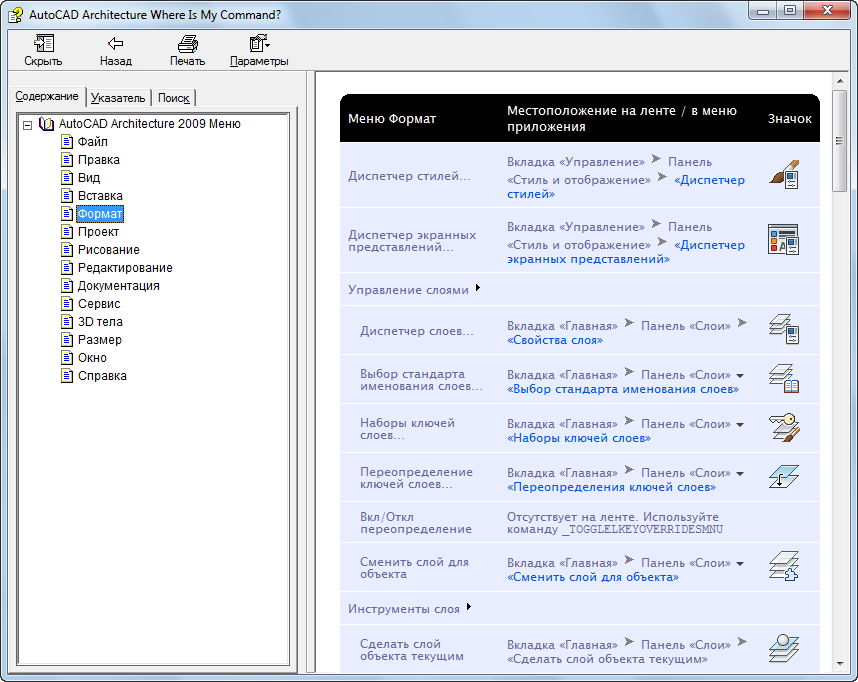Click the dropdown arrow in Сменить слой row
858x682 pixels.
point(740,564)
